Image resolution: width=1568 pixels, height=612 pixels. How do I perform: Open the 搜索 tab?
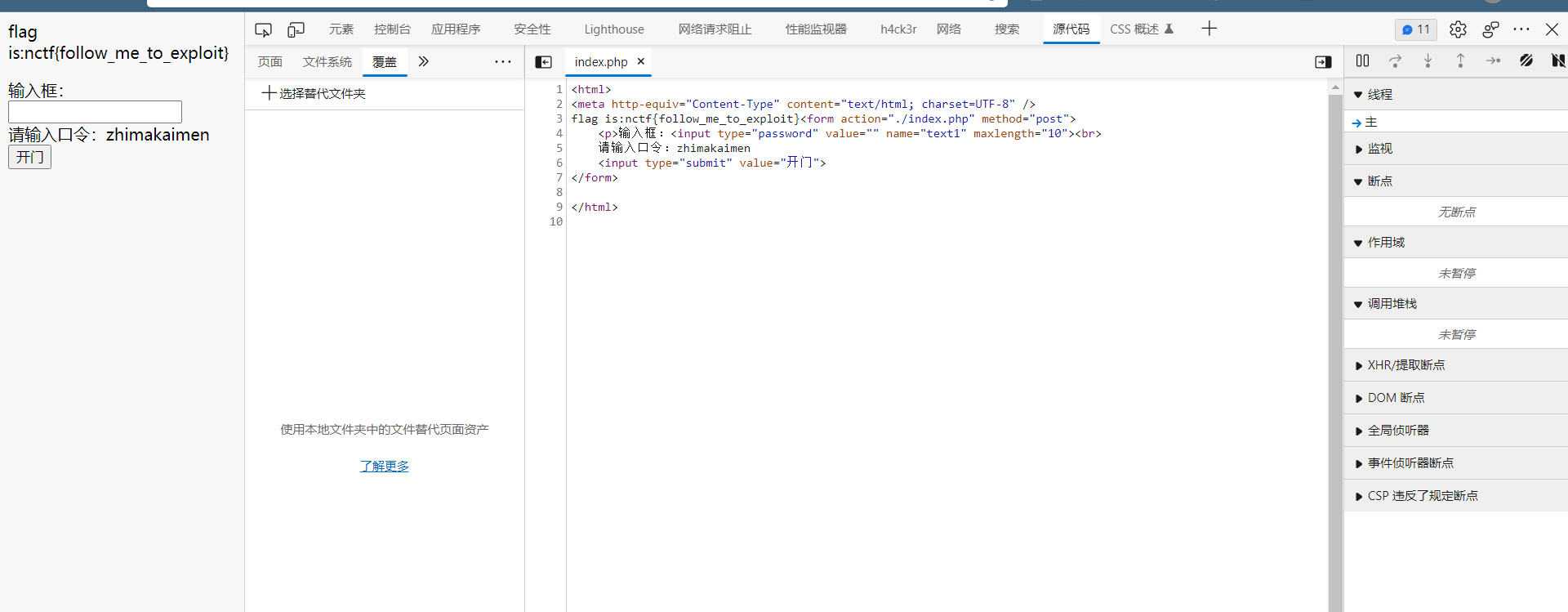(x=1007, y=29)
